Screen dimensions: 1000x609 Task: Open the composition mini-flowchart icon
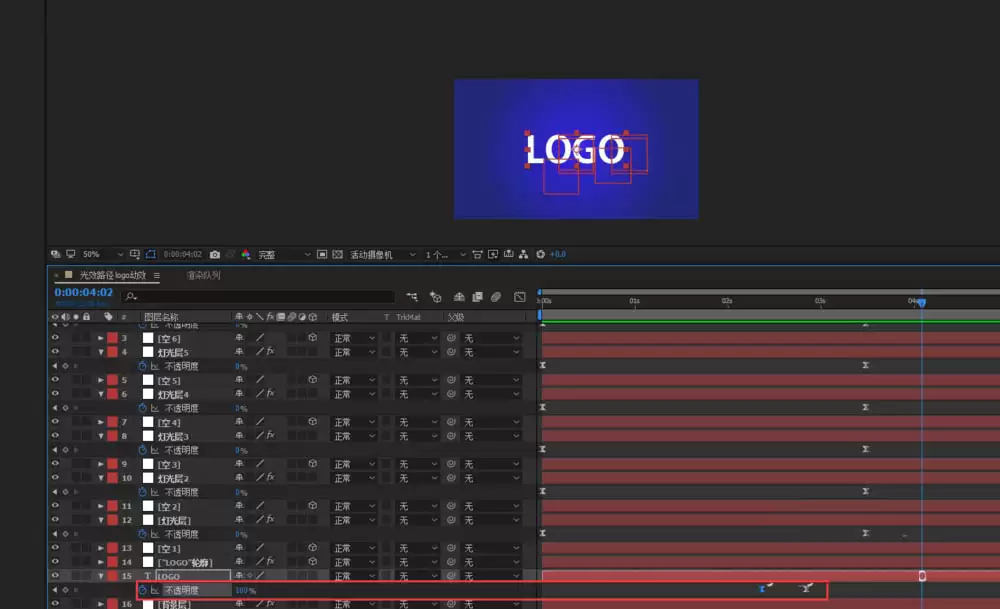tap(412, 297)
